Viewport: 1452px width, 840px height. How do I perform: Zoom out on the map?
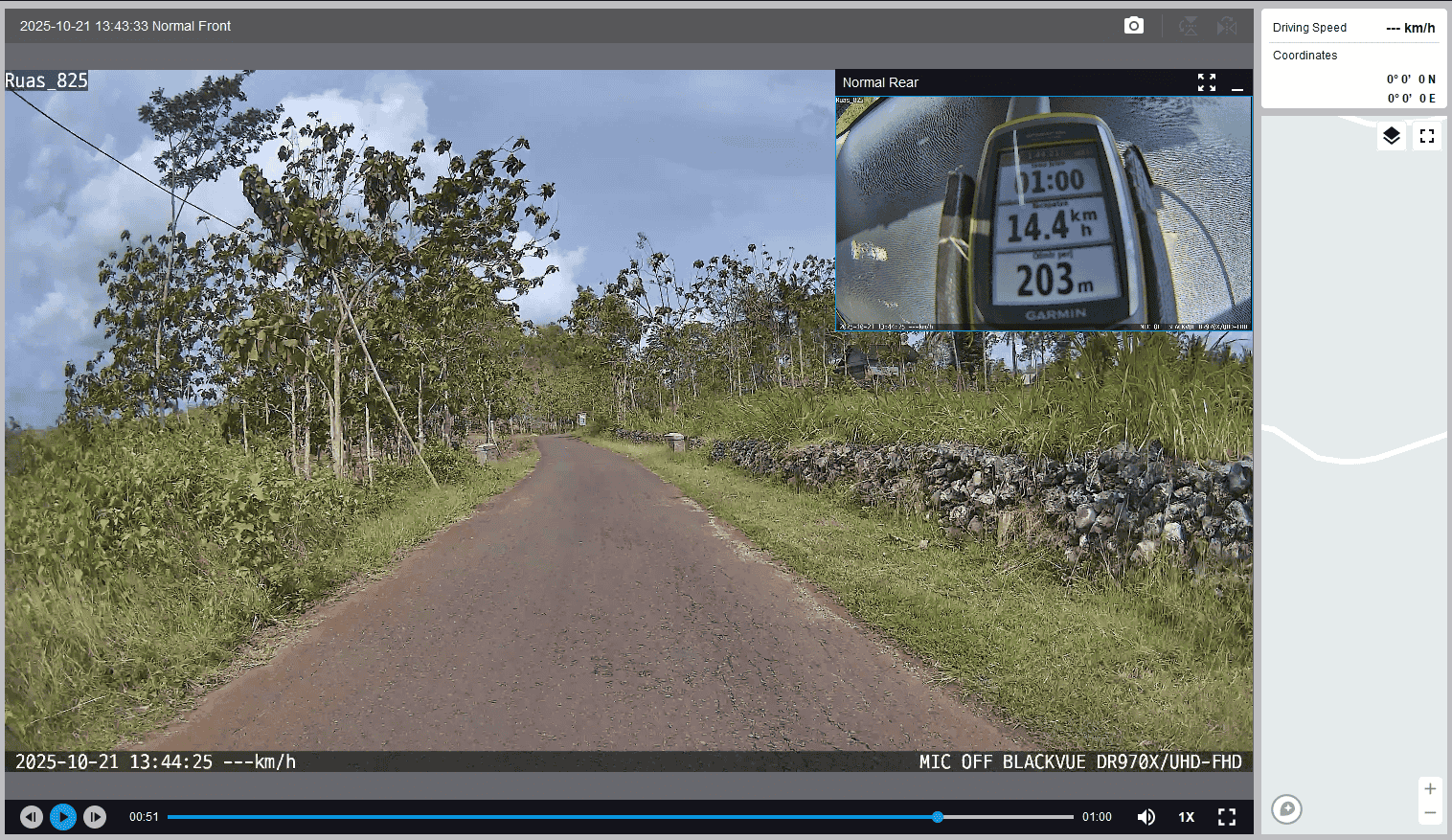pyautogui.click(x=1430, y=813)
